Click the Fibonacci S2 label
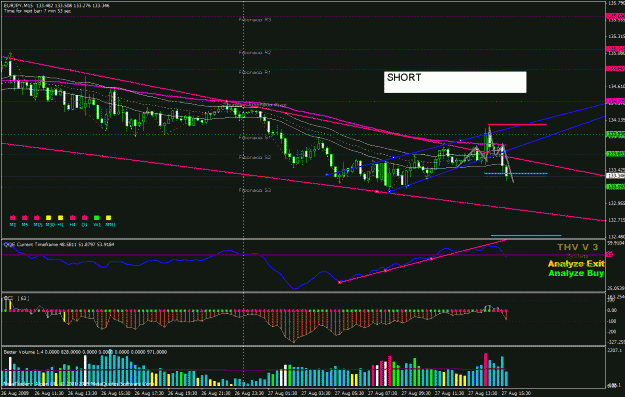This screenshot has width=625, height=397. [x=255, y=157]
